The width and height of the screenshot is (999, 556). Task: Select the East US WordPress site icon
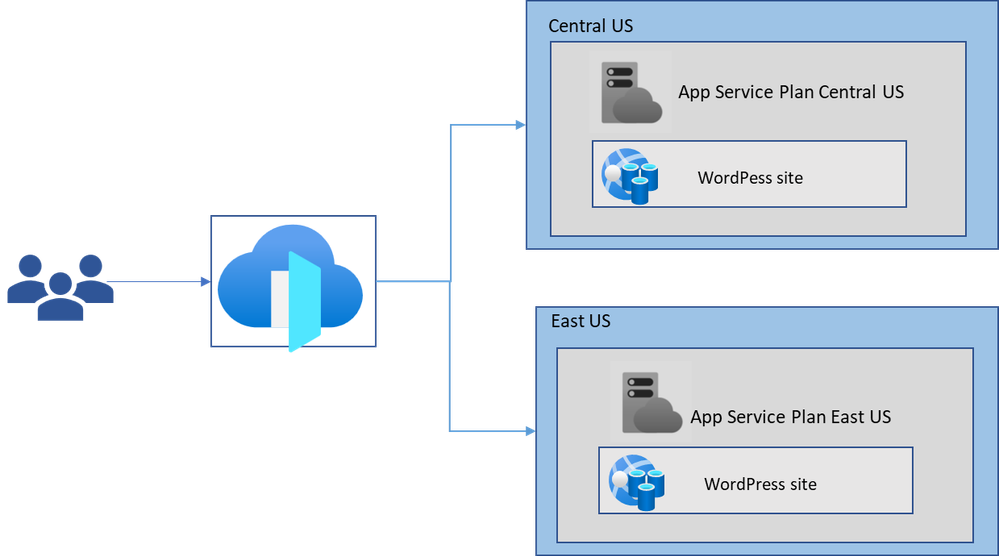(x=636, y=483)
